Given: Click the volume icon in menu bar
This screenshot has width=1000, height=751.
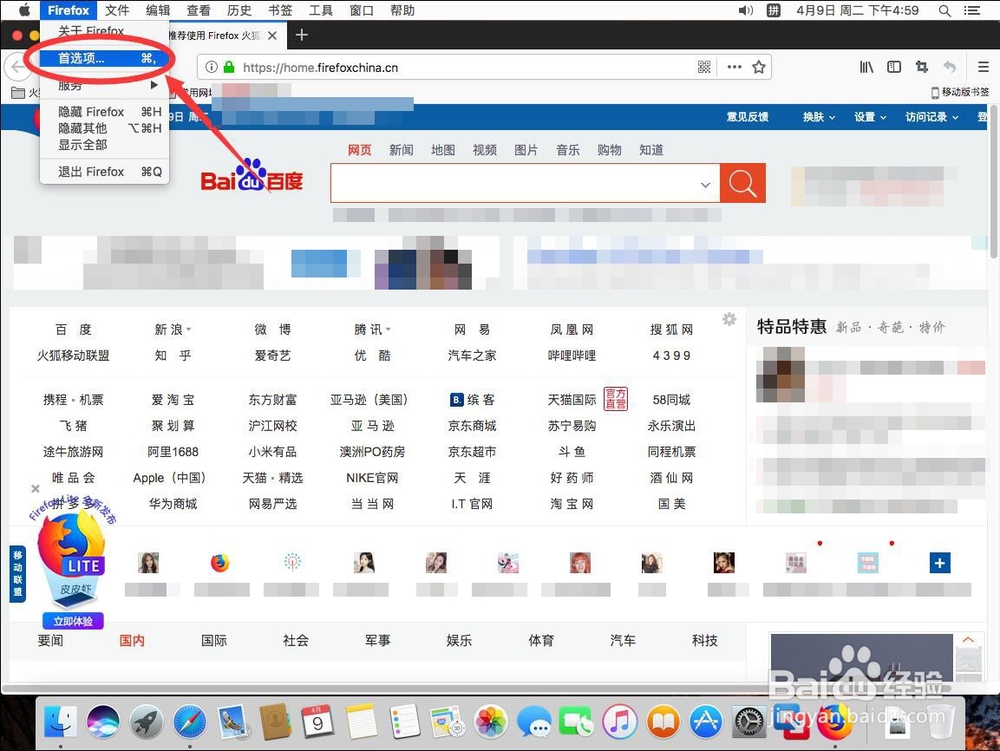Looking at the screenshot, I should [x=746, y=10].
